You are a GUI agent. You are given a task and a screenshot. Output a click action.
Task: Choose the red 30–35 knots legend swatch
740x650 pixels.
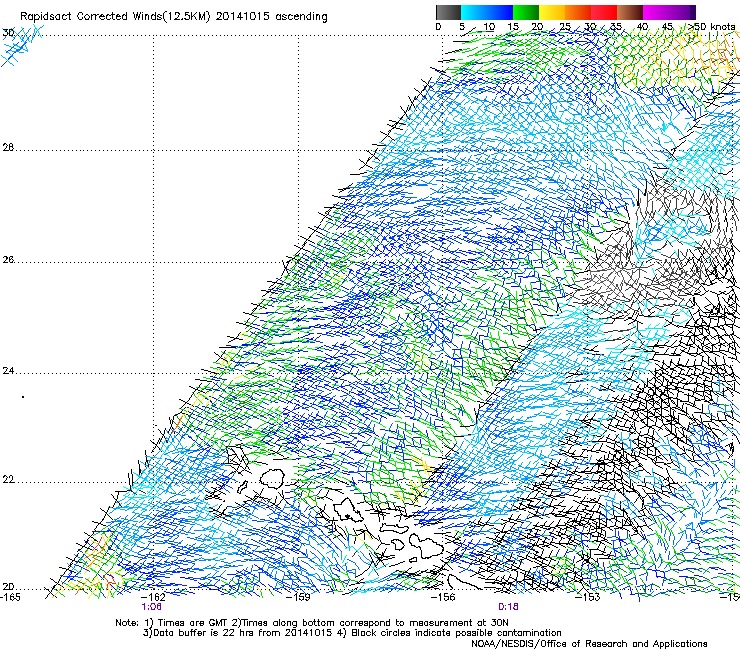point(604,12)
